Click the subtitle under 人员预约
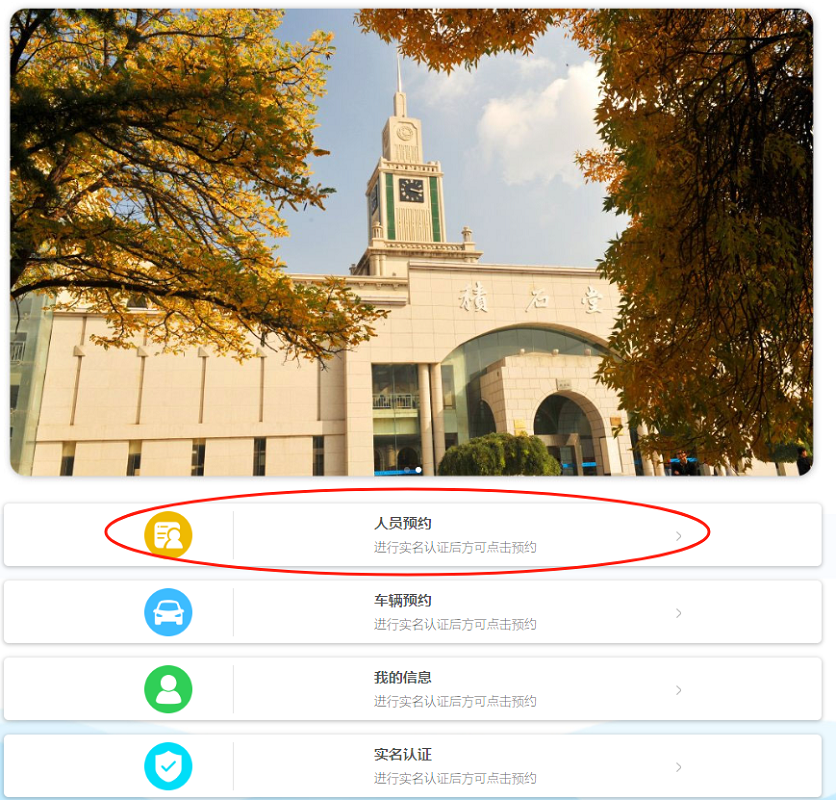This screenshot has width=836, height=800. coord(455,547)
